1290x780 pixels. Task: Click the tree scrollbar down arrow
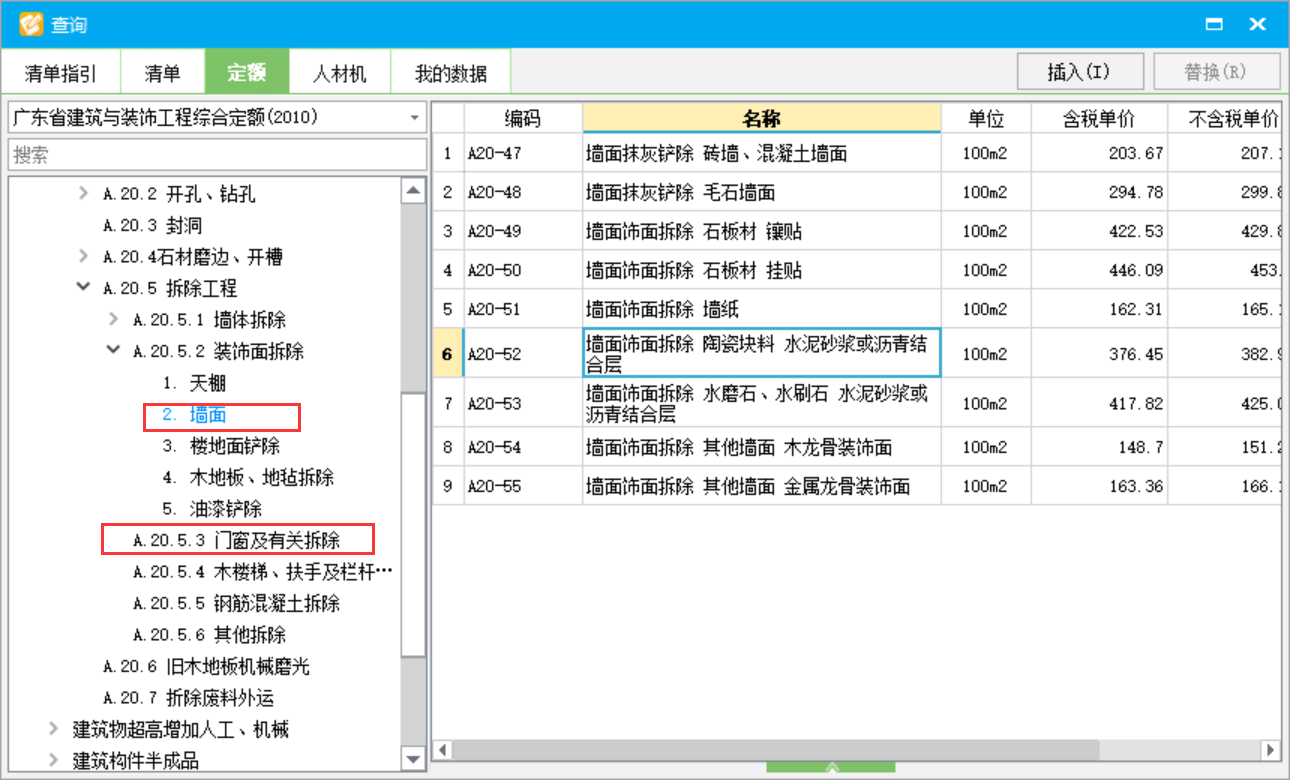[x=413, y=759]
